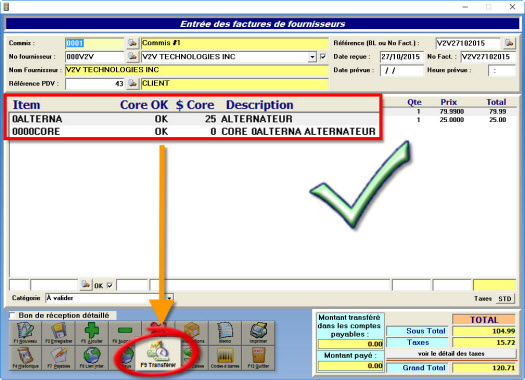Screen dimensions: 525x380
Task: Toggle checkbox beside V2V TECHNOLOGIES supplier dropdown
Action: 323,57
